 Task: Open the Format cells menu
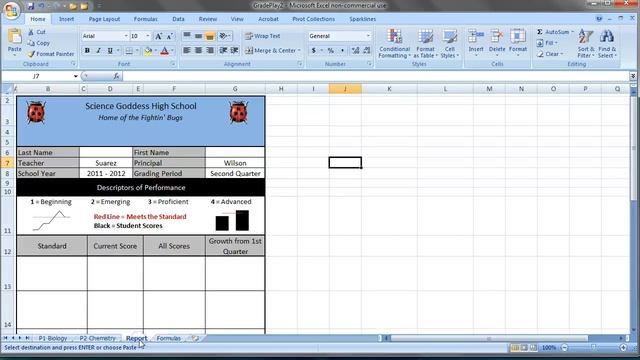pyautogui.click(x=518, y=42)
